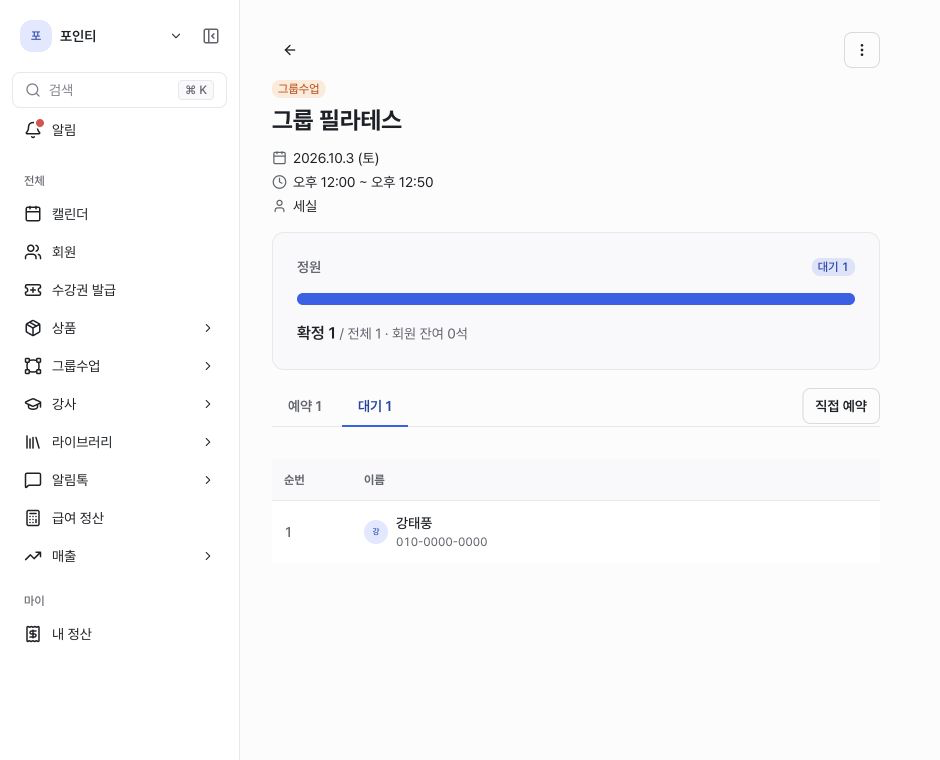The image size is (940, 760).
Task: Click the 대기 1 badge in capacity card
Action: (833, 267)
